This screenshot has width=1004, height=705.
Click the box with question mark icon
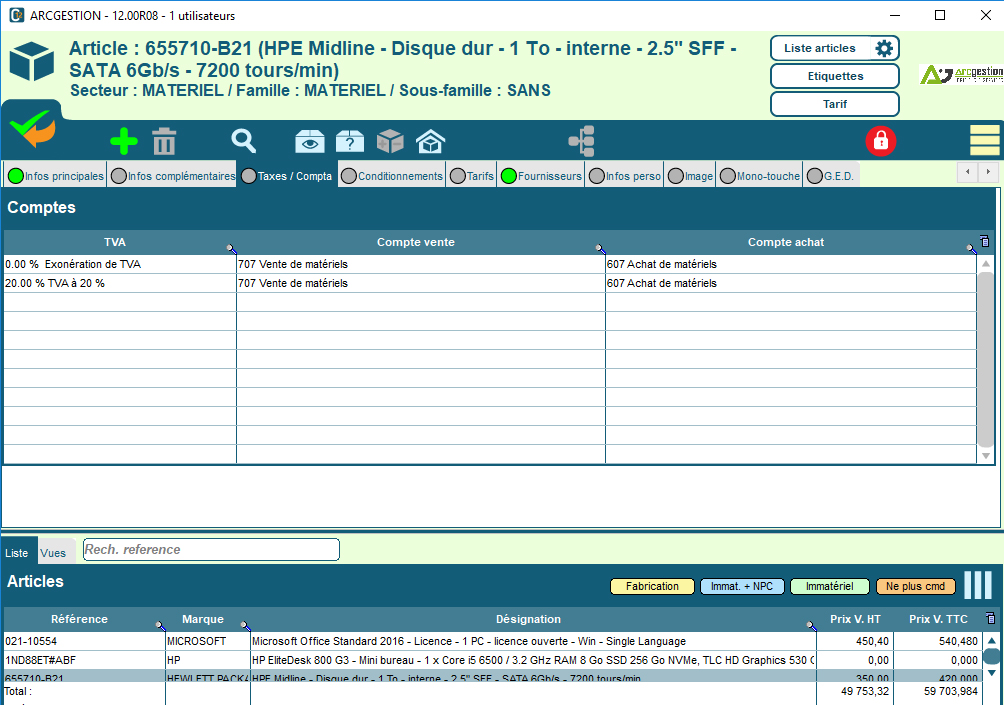coord(349,142)
